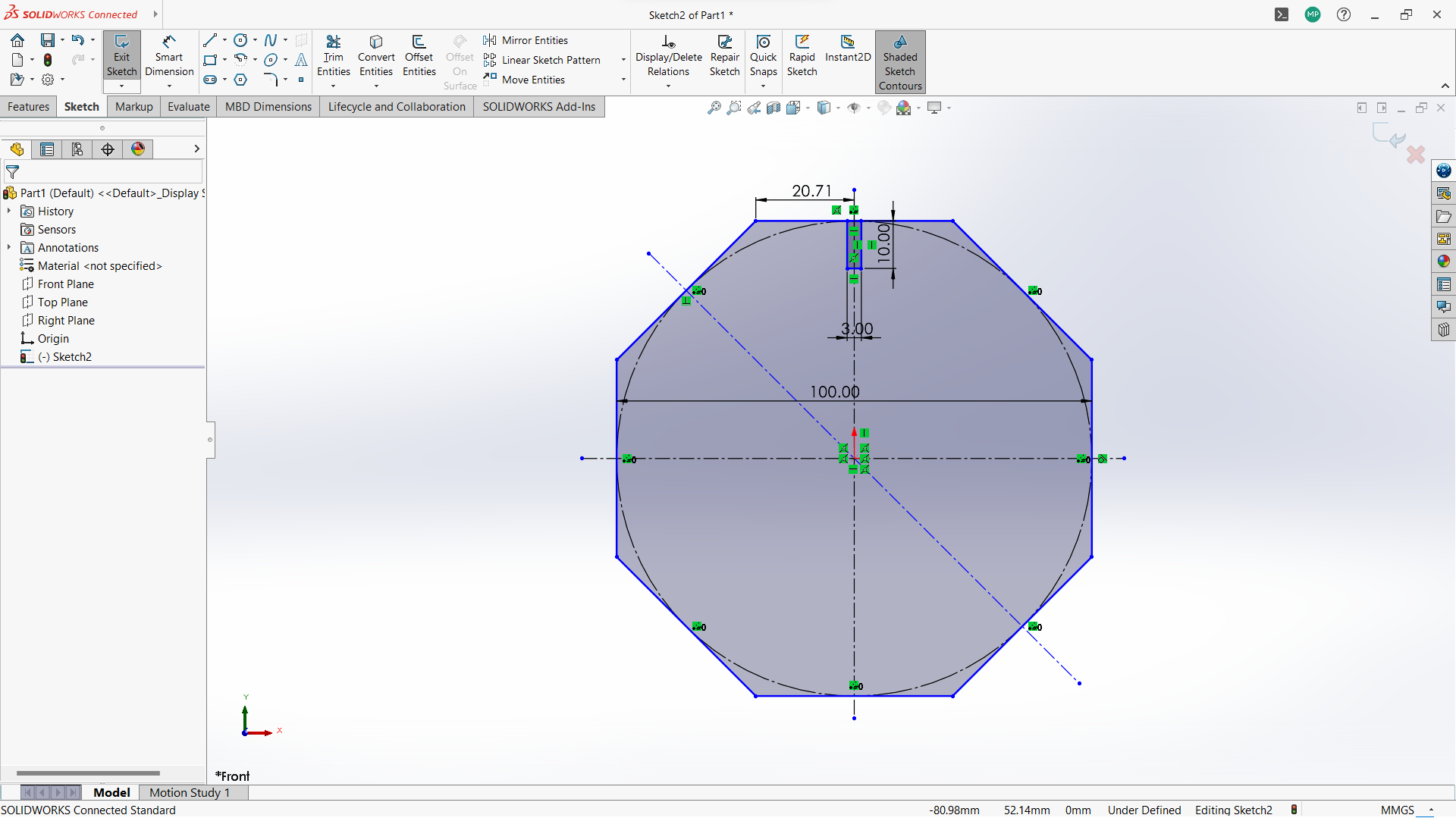
Task: Expand Display/Delete Relations dropdown arrow
Action: tap(668, 86)
